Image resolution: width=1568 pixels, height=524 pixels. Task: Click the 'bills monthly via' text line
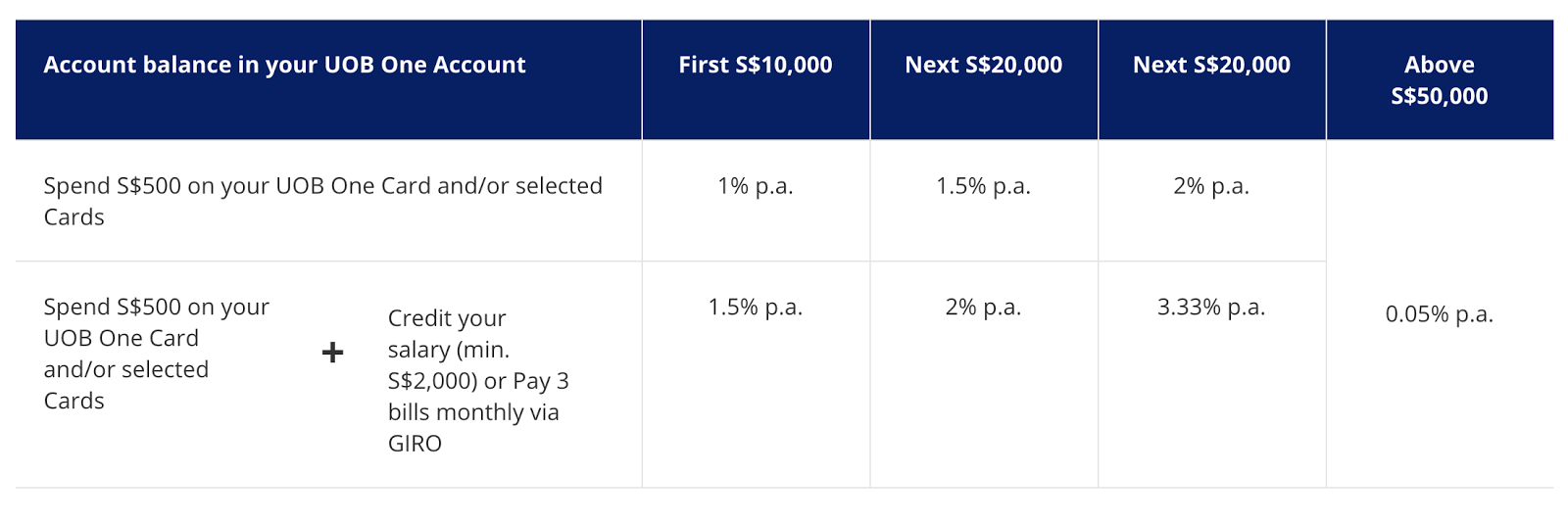(473, 412)
